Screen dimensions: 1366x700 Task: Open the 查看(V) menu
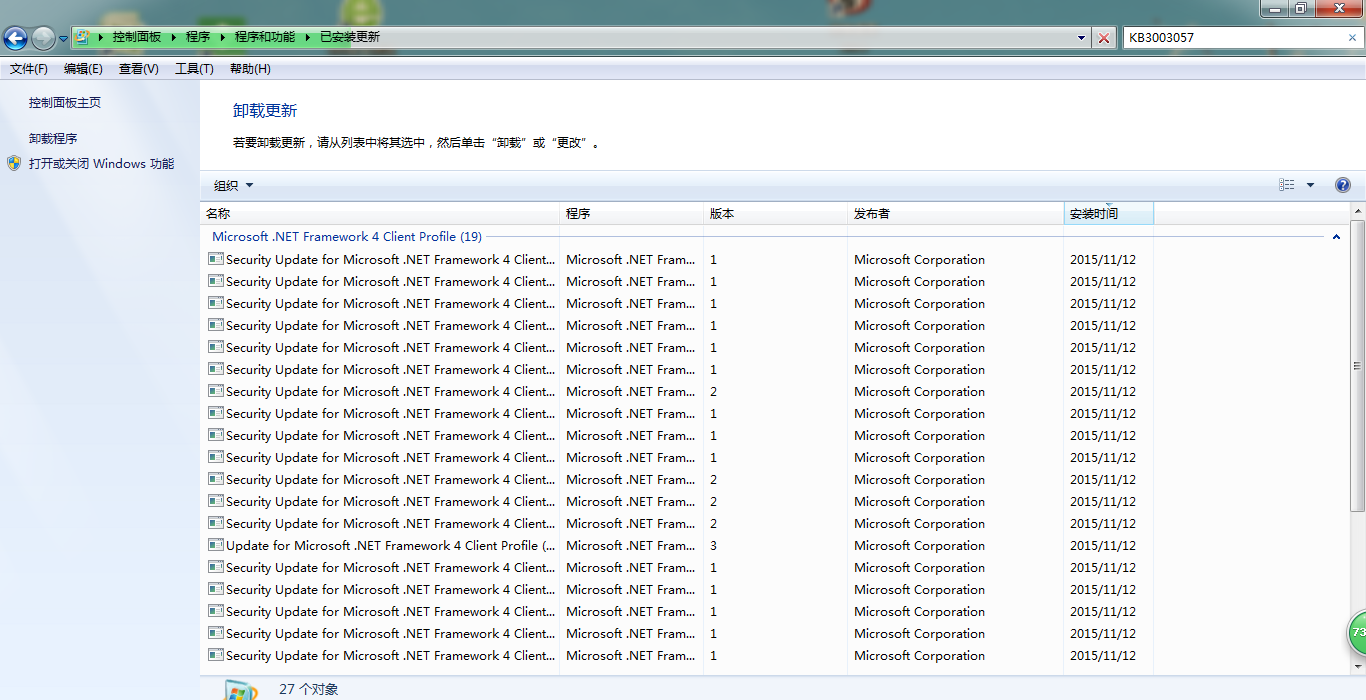click(139, 69)
